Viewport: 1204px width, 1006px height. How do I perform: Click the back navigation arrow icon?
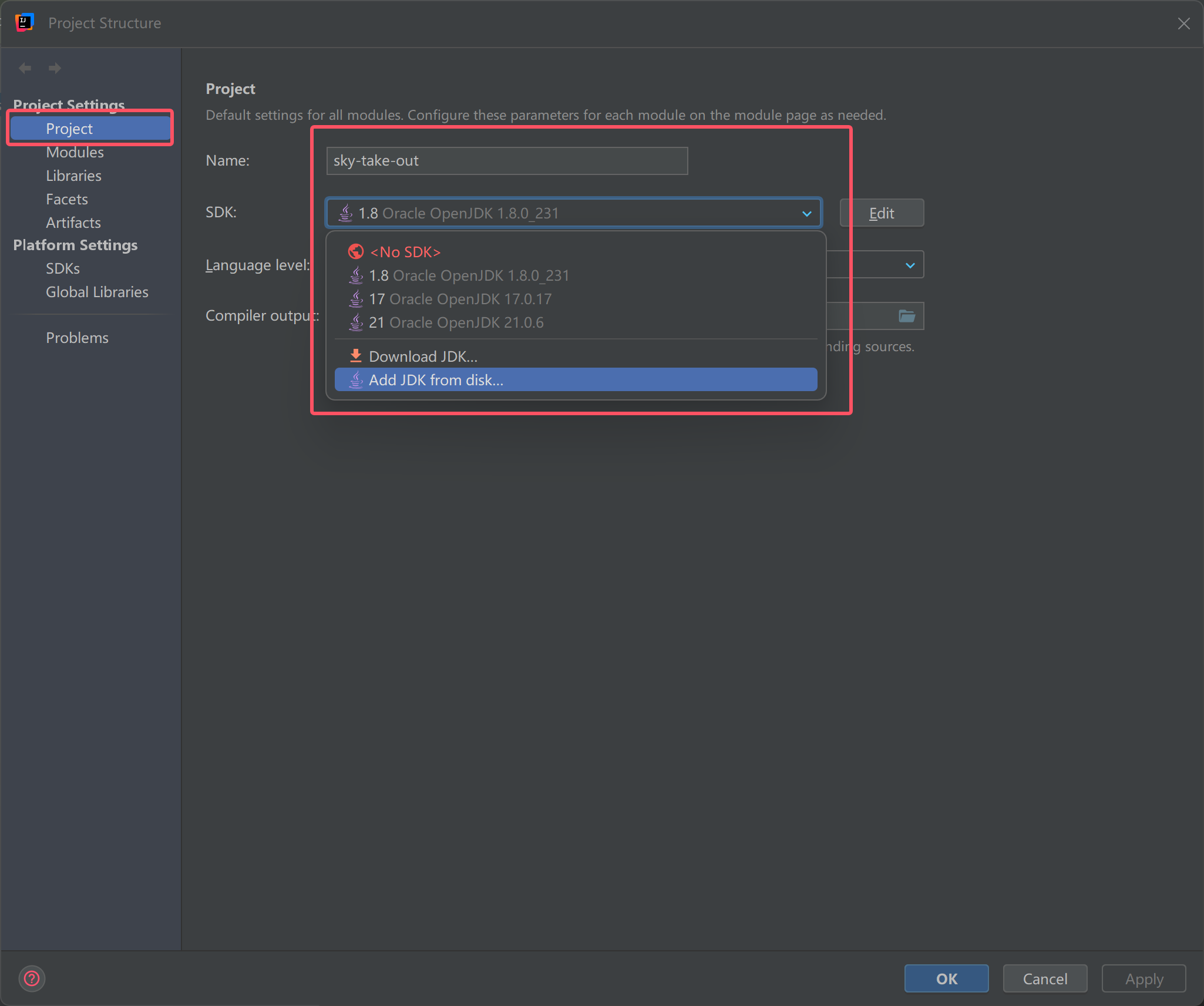pos(25,68)
